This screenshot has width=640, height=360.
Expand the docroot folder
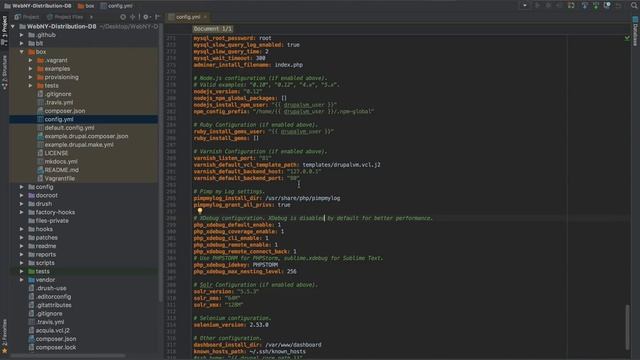(22, 196)
